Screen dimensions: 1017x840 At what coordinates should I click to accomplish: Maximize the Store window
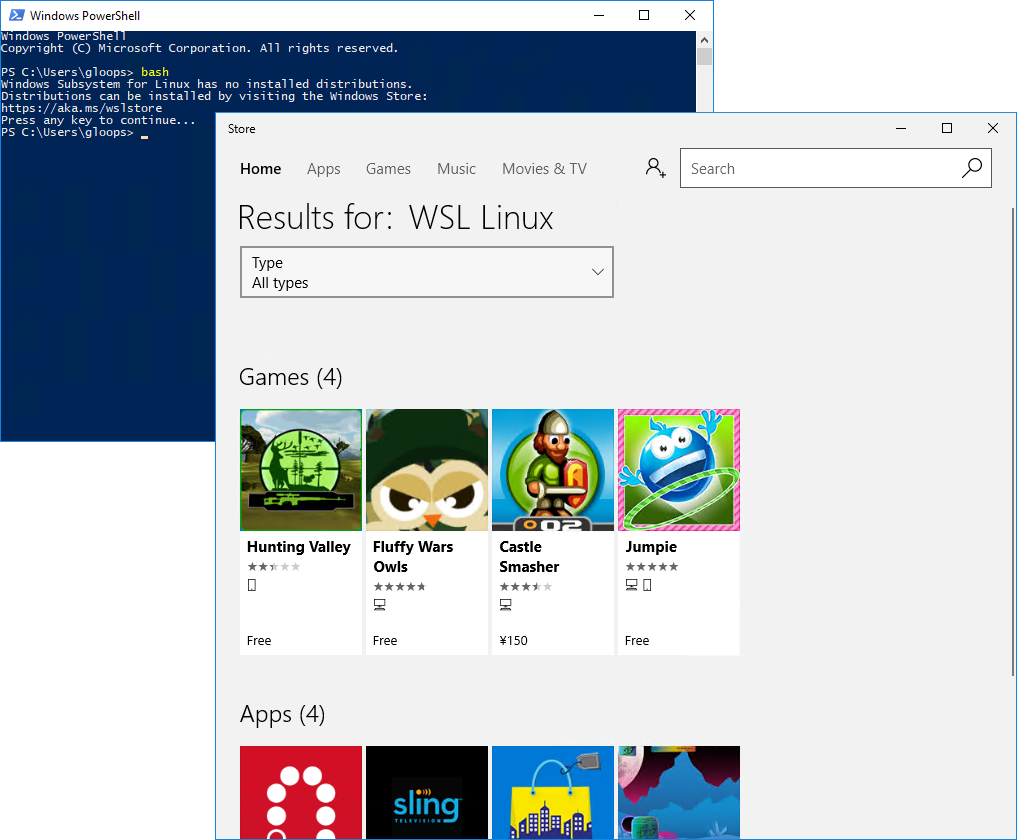(x=947, y=128)
